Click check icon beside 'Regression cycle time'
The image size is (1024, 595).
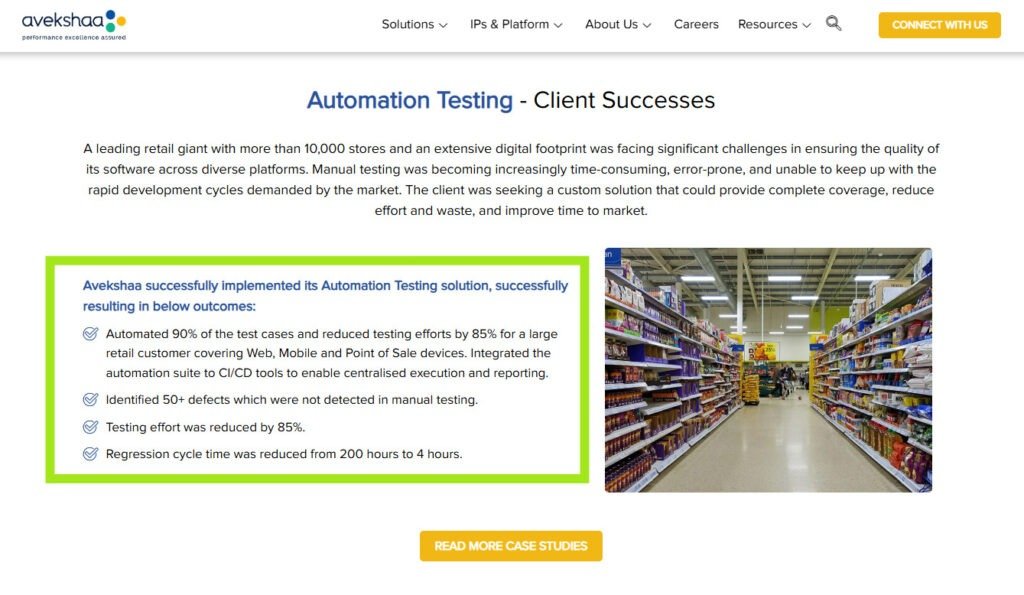click(90, 454)
